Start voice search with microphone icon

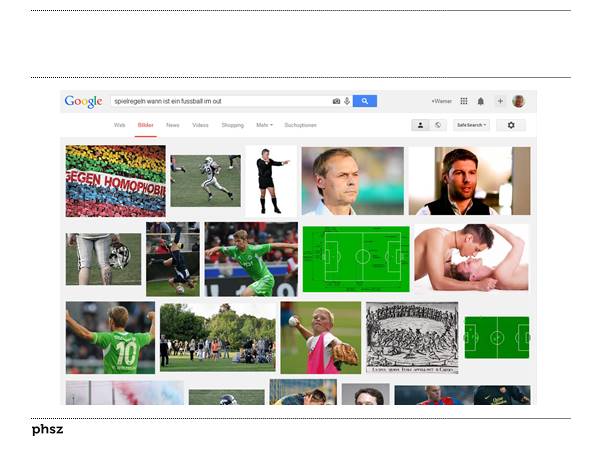click(347, 101)
